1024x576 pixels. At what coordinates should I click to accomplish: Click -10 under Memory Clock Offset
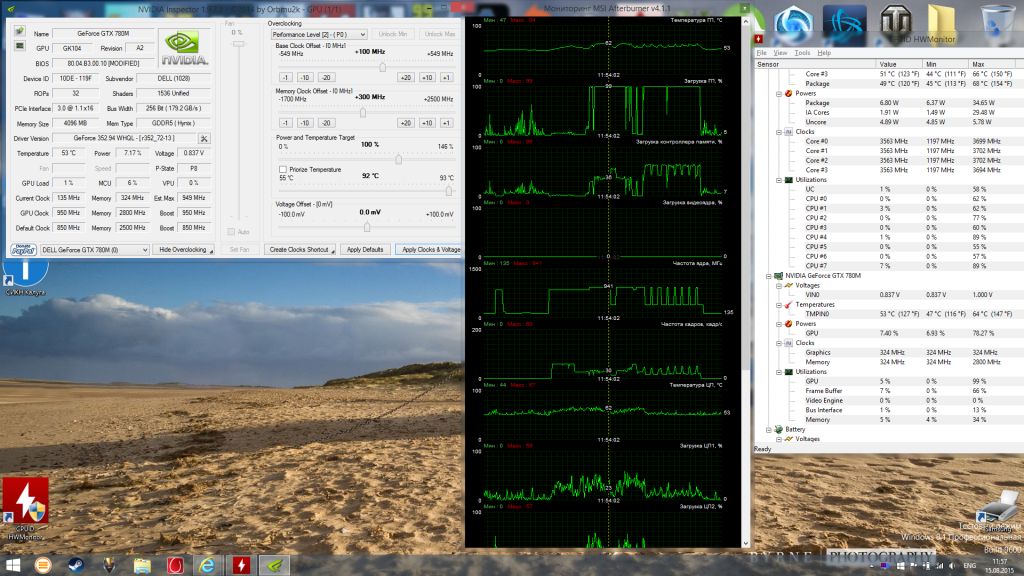pos(305,123)
